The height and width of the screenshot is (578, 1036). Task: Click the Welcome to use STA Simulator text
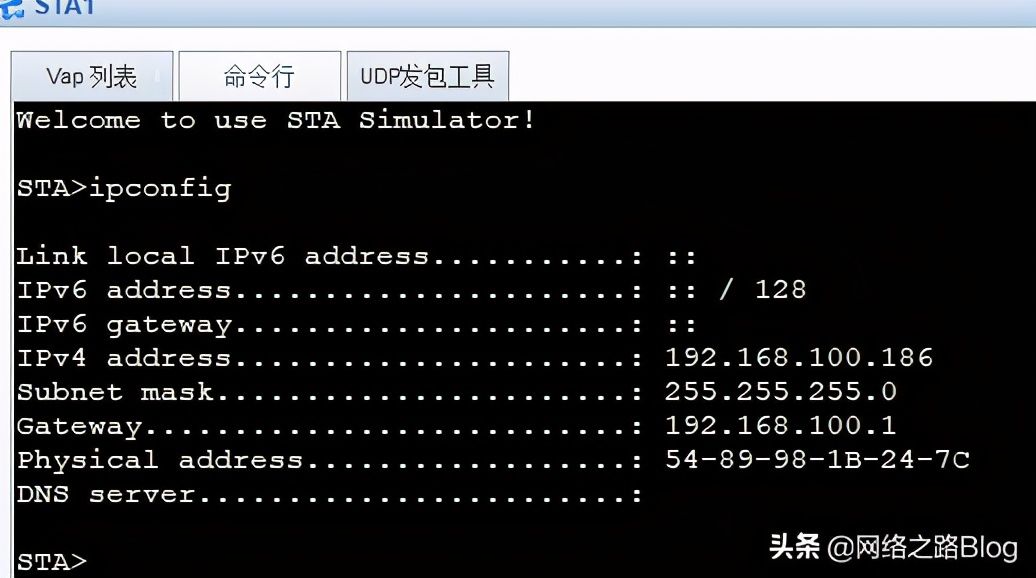coord(276,120)
